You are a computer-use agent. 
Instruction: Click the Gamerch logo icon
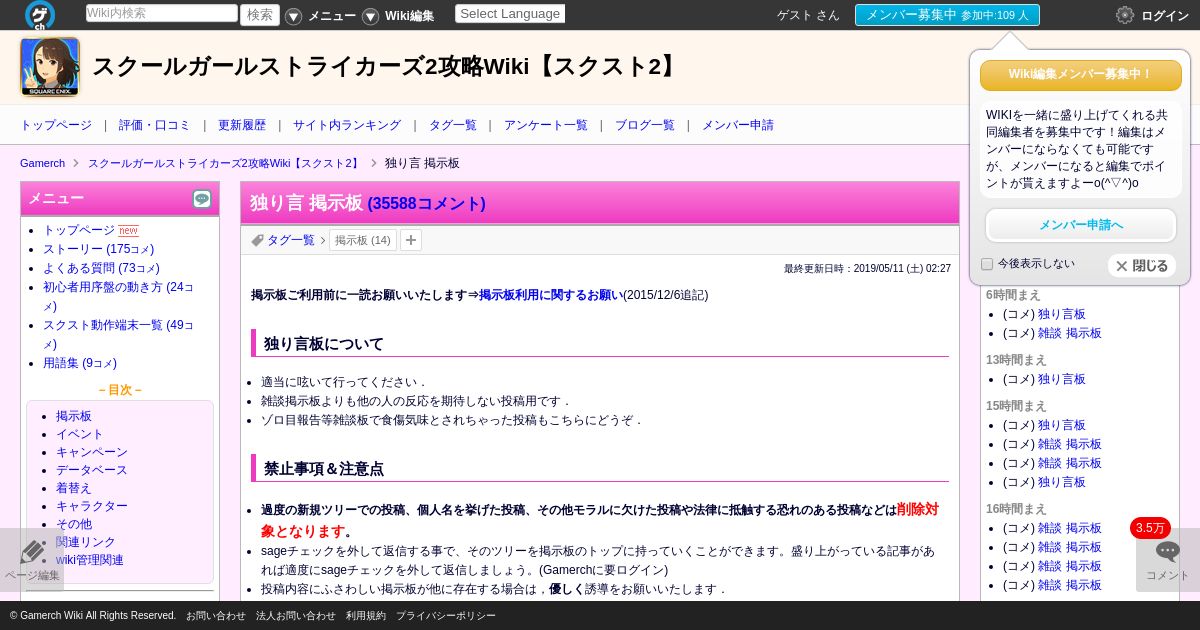tap(40, 15)
